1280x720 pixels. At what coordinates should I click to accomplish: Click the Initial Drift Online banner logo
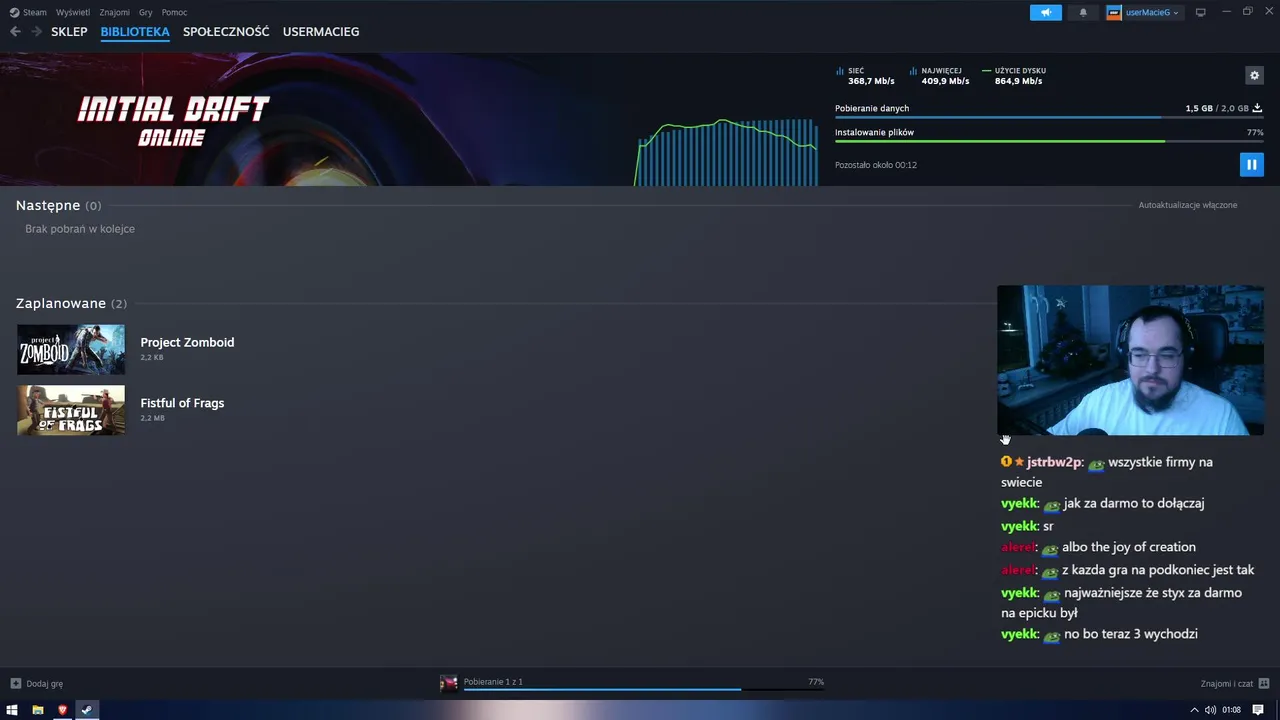point(173,121)
